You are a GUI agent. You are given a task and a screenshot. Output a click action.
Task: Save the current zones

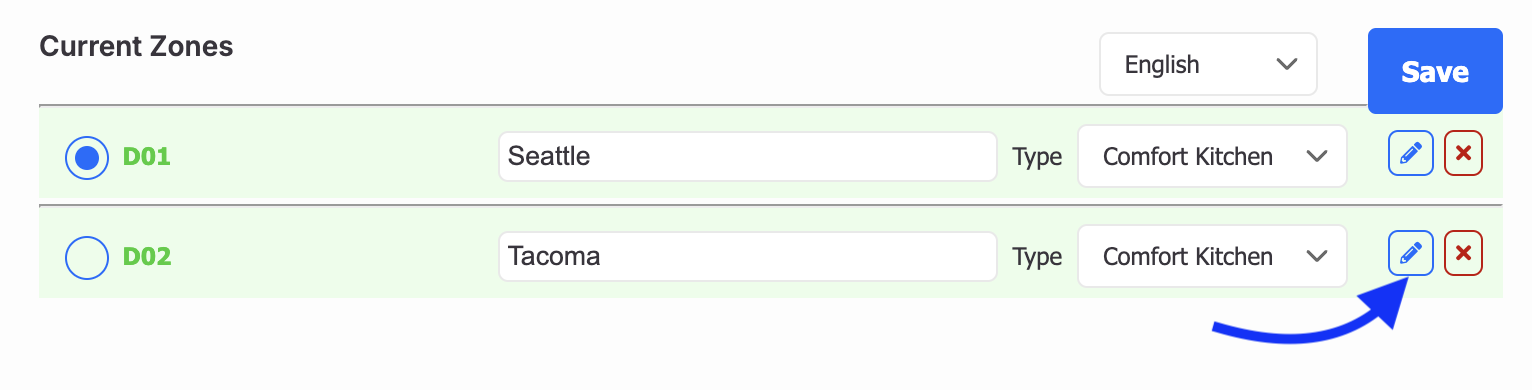(1435, 71)
